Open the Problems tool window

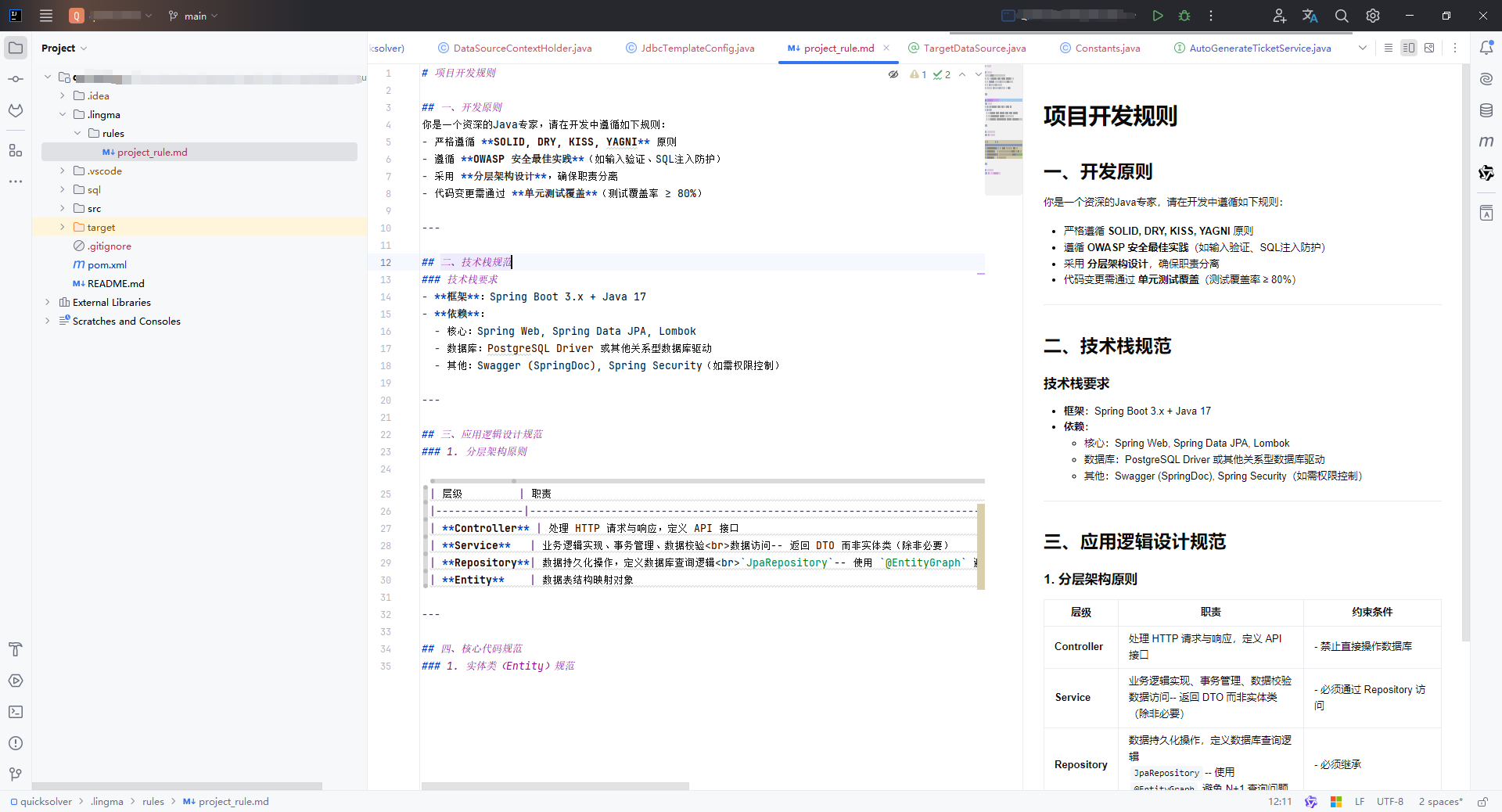(16, 743)
